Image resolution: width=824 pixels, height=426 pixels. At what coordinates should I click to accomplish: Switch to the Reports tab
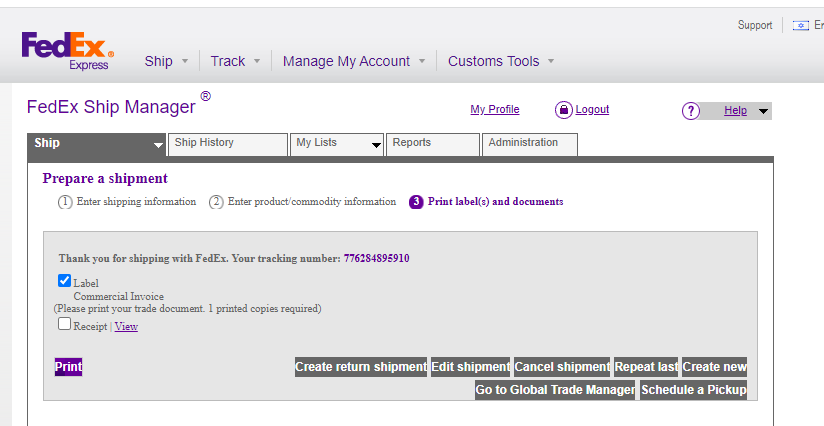coord(432,144)
